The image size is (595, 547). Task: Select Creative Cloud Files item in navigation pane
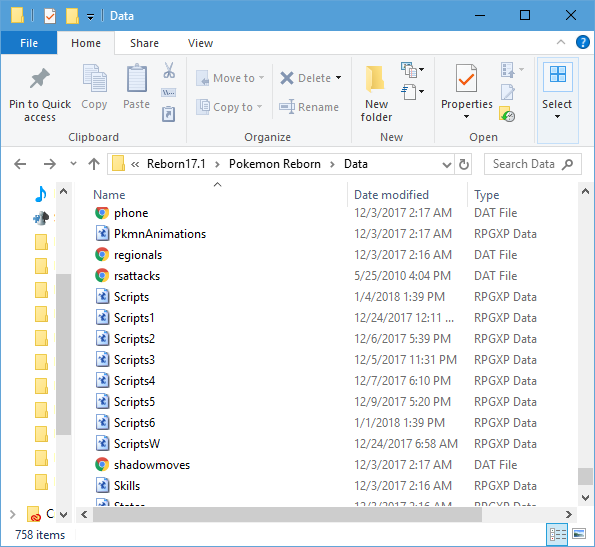pyautogui.click(x=41, y=514)
